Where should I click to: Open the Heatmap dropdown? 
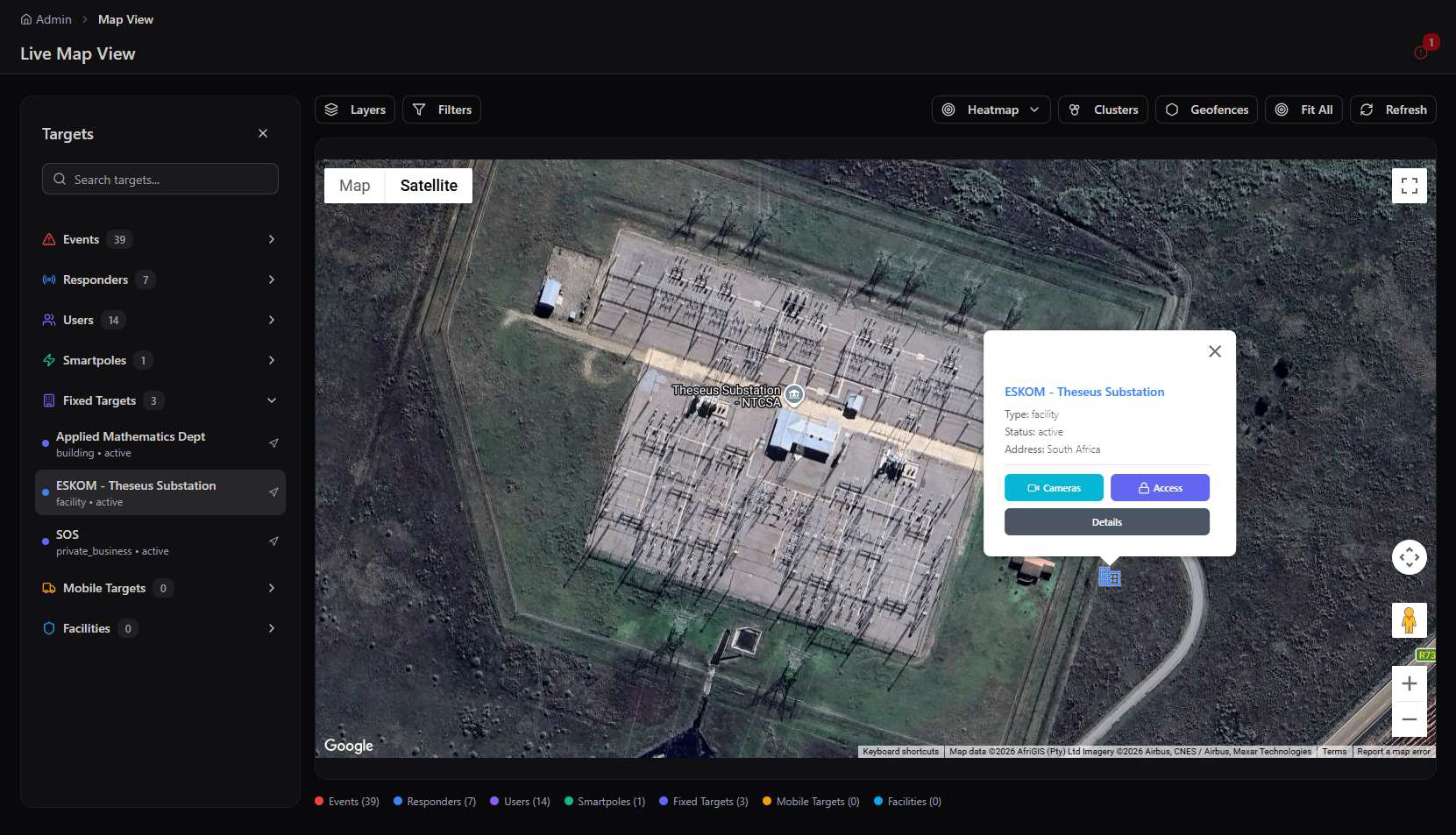click(x=991, y=110)
